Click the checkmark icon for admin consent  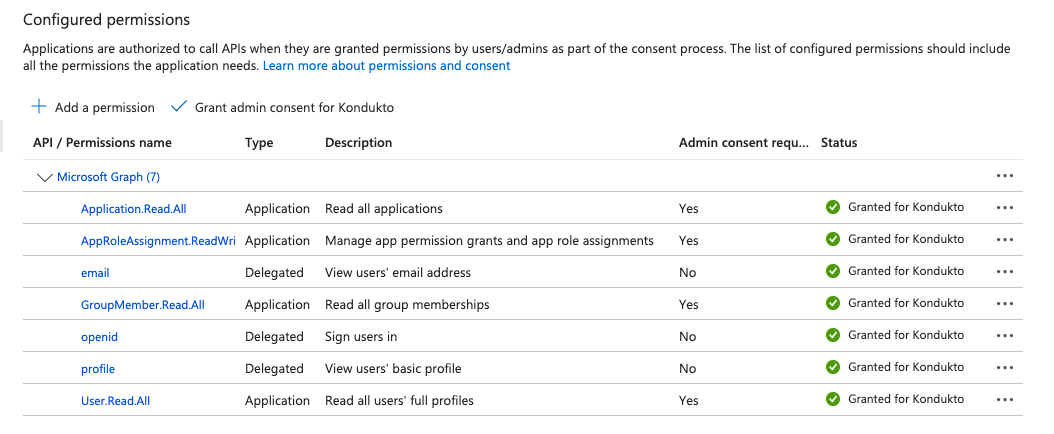pyautogui.click(x=179, y=107)
